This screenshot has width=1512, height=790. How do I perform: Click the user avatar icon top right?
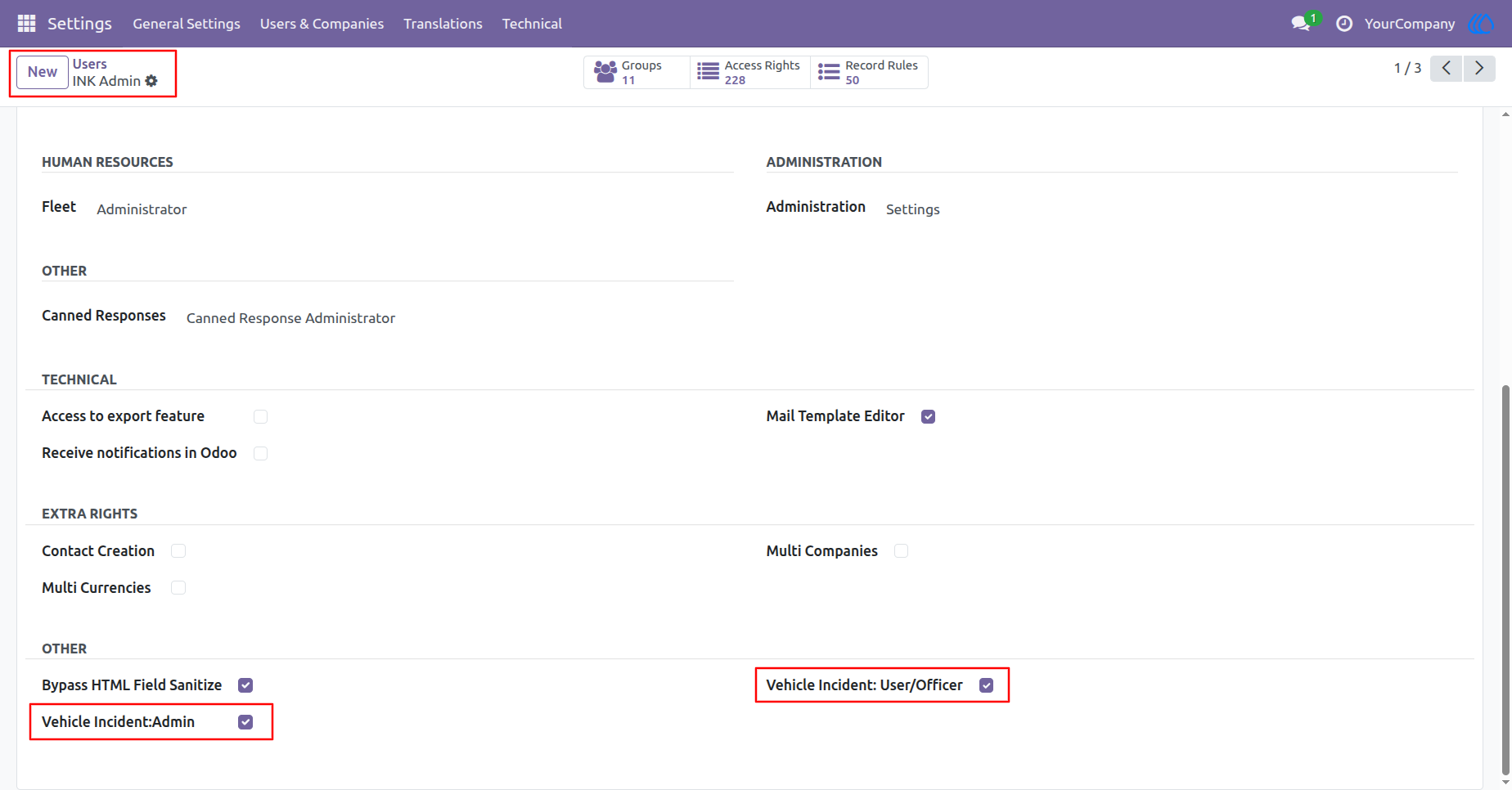click(x=1482, y=24)
